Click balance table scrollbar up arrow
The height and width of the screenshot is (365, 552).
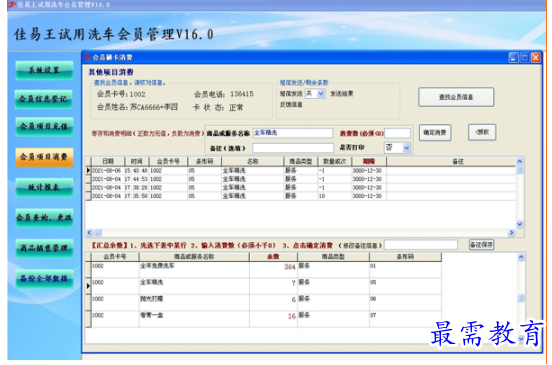click(521, 257)
